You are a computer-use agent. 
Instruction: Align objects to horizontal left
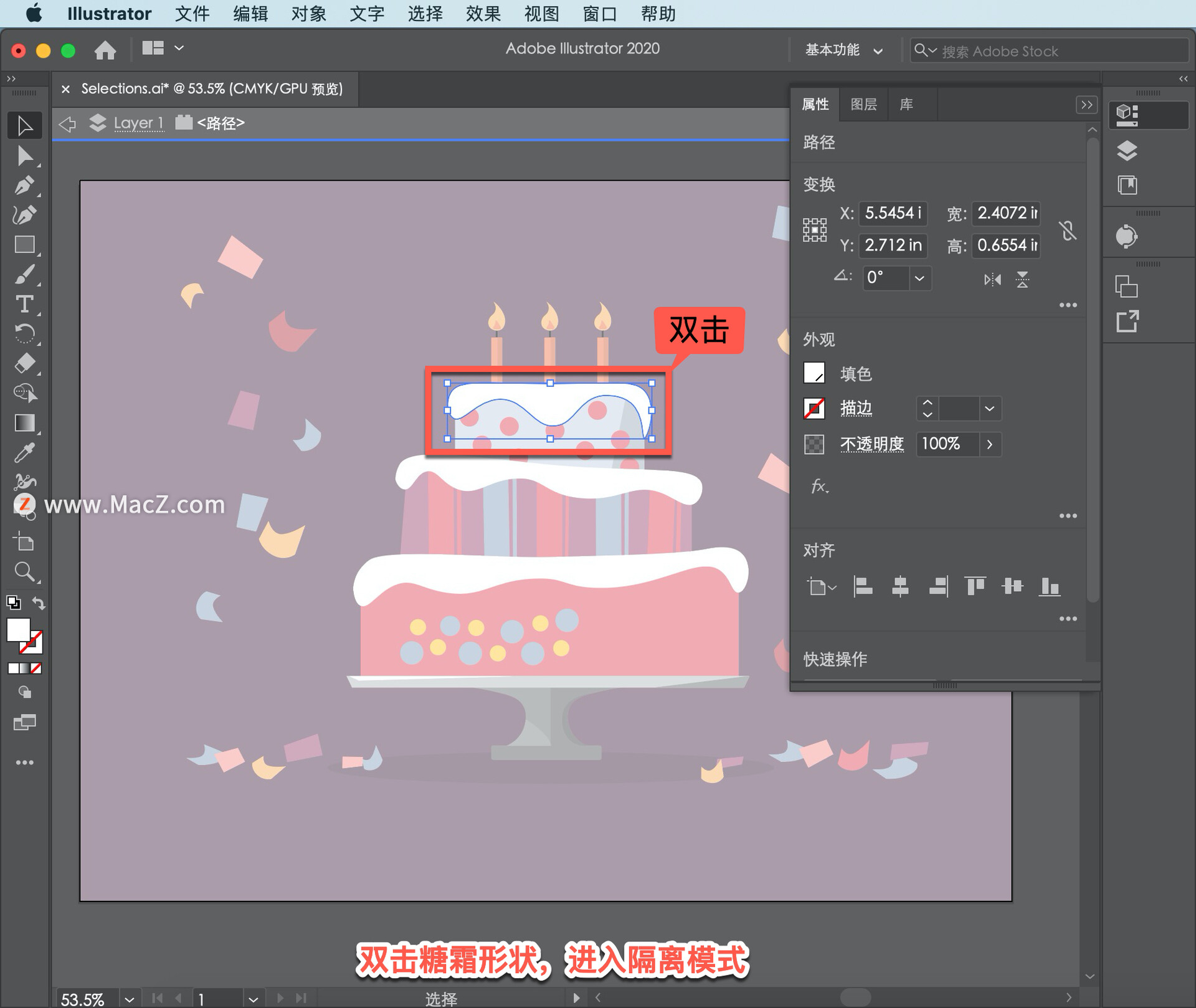click(863, 587)
